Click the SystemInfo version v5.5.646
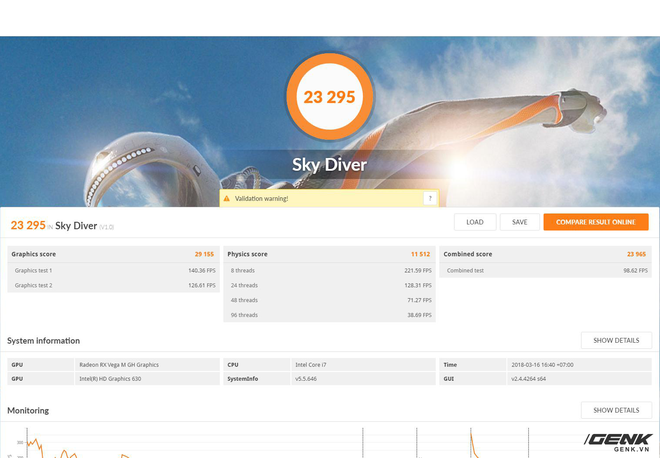660x458 pixels. click(306, 378)
